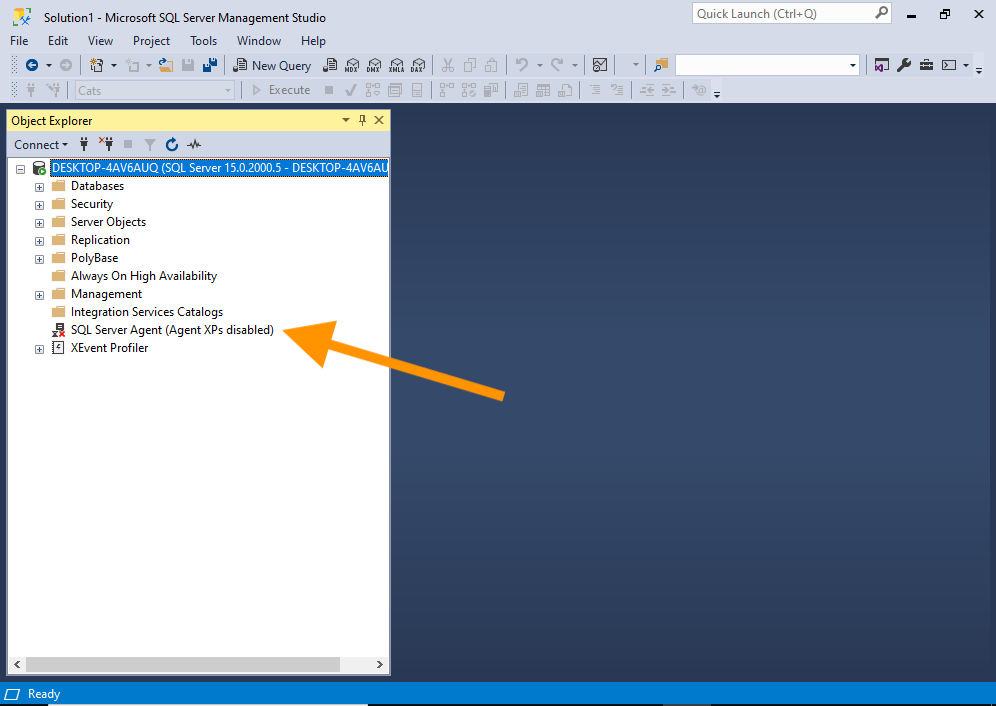Refresh the Object Explorer tree

click(x=172, y=145)
